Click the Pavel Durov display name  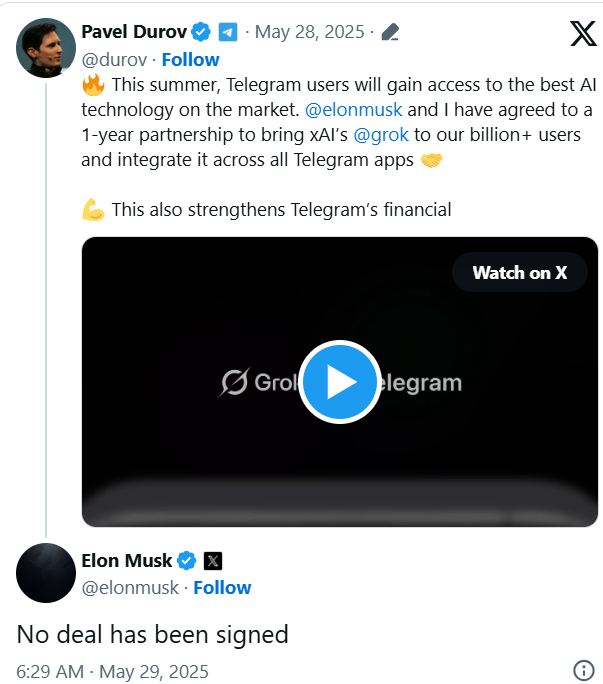134,32
